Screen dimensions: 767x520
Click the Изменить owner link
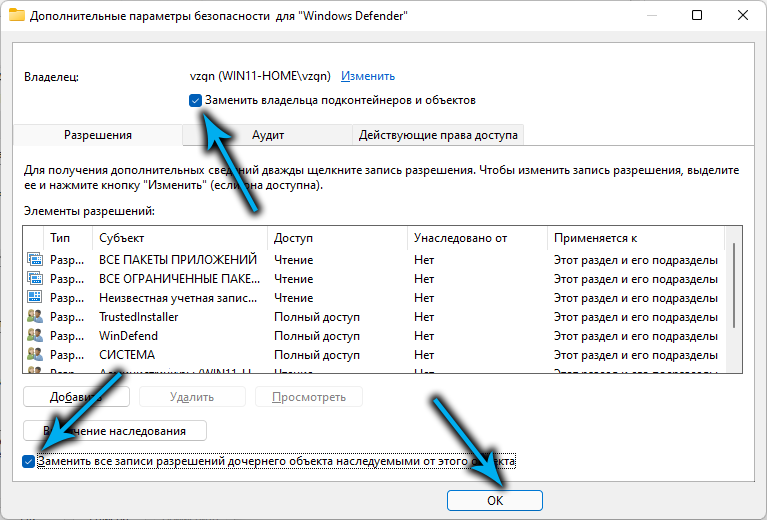click(x=368, y=76)
